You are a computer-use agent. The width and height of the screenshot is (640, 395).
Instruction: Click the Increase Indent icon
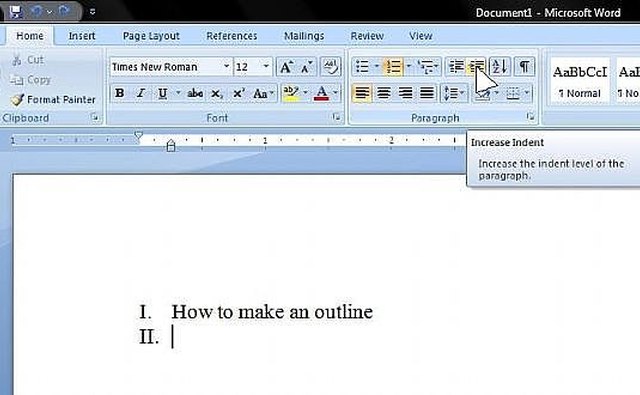coord(476,67)
